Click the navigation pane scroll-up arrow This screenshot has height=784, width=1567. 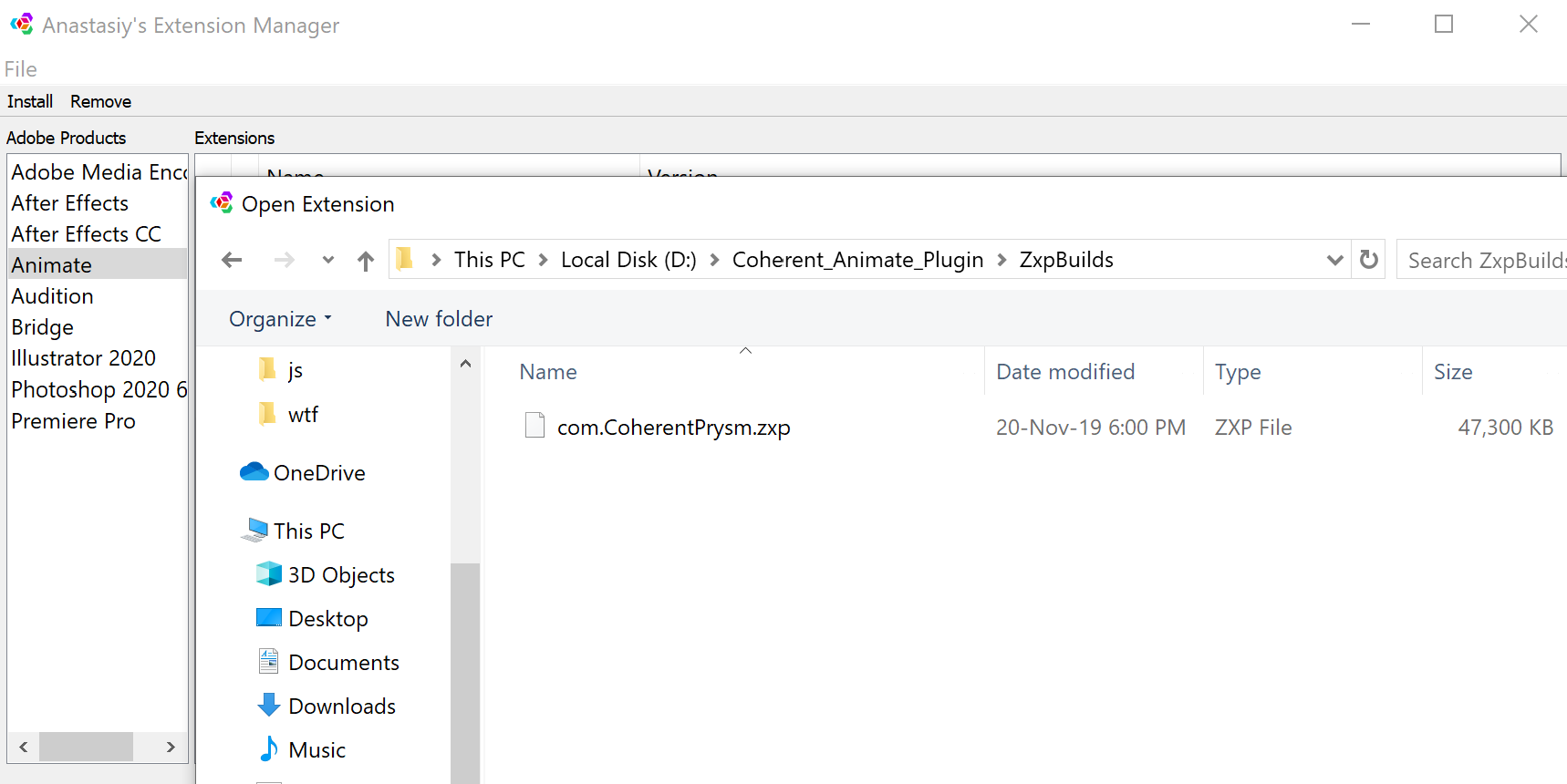coord(465,364)
